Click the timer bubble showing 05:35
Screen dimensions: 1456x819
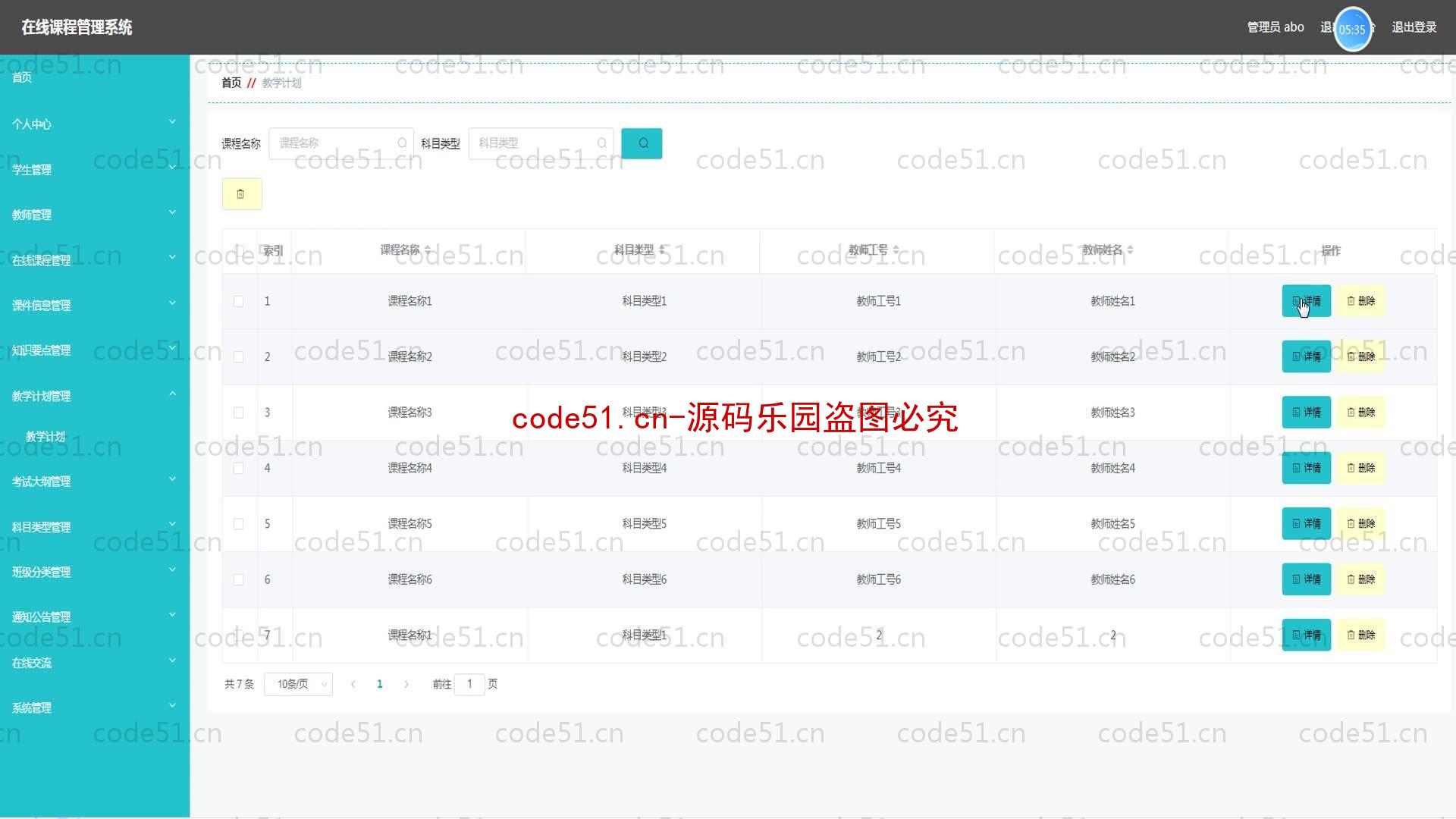click(x=1353, y=29)
